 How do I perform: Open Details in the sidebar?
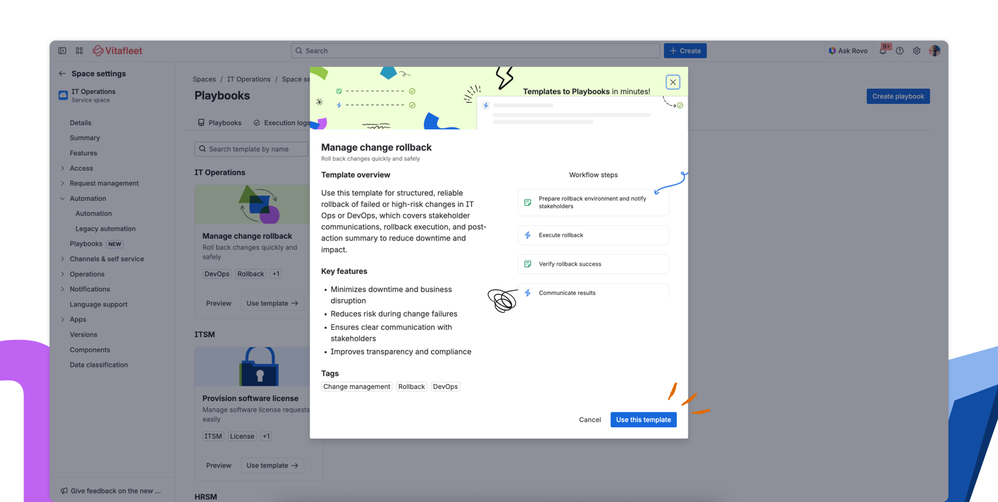[81, 123]
